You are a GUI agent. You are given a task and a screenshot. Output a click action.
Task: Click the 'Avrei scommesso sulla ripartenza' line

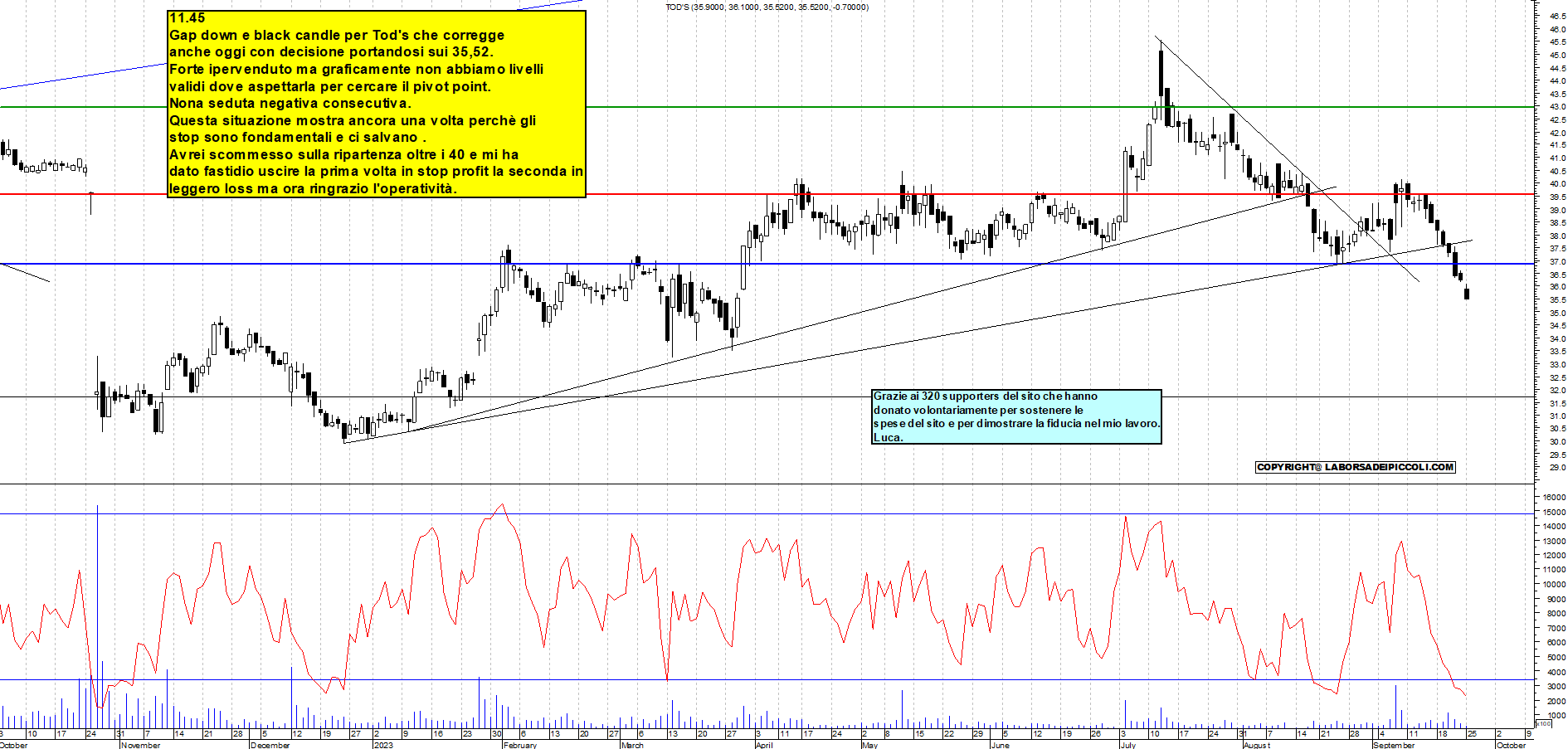[343, 154]
